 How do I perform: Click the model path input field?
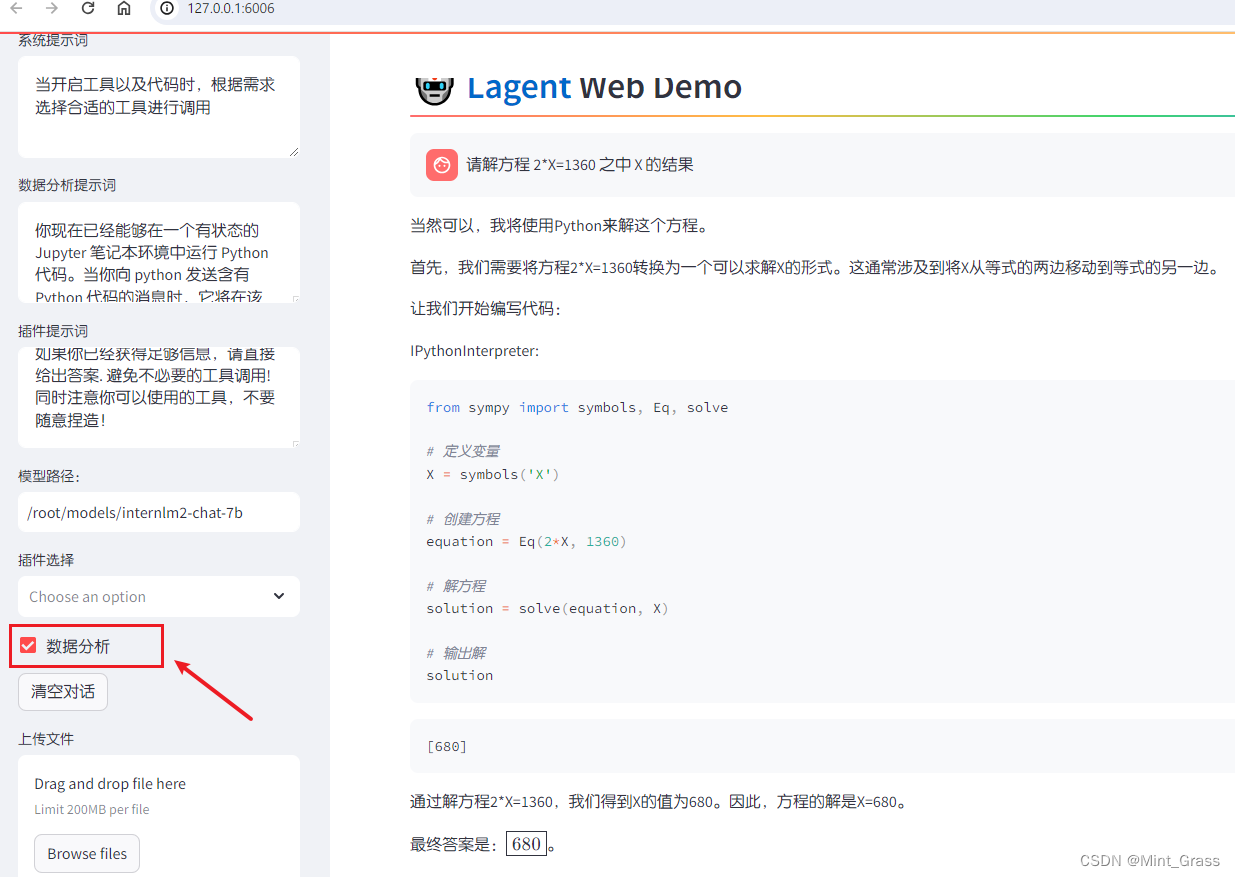click(x=158, y=511)
